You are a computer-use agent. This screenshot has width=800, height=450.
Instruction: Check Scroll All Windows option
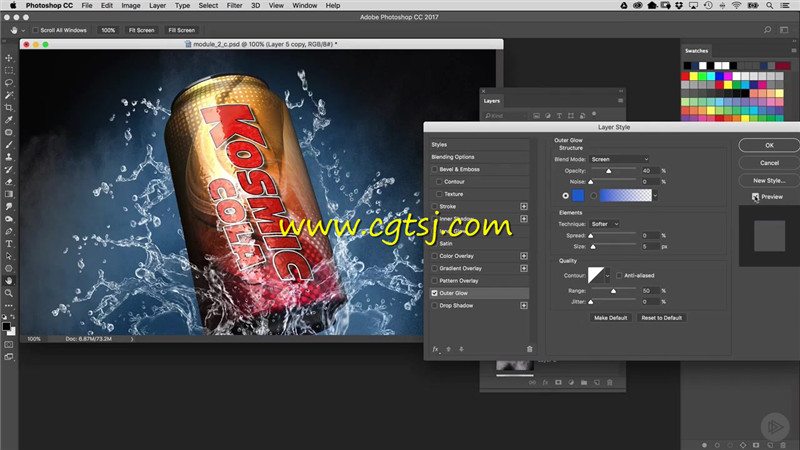35,30
